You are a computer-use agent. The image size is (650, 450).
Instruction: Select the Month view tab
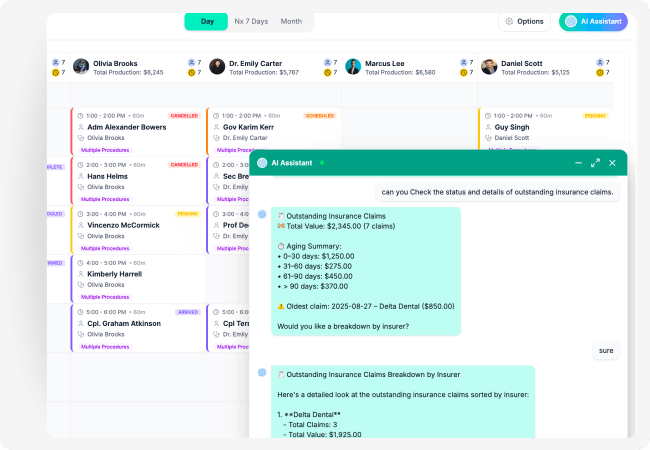pyautogui.click(x=291, y=21)
